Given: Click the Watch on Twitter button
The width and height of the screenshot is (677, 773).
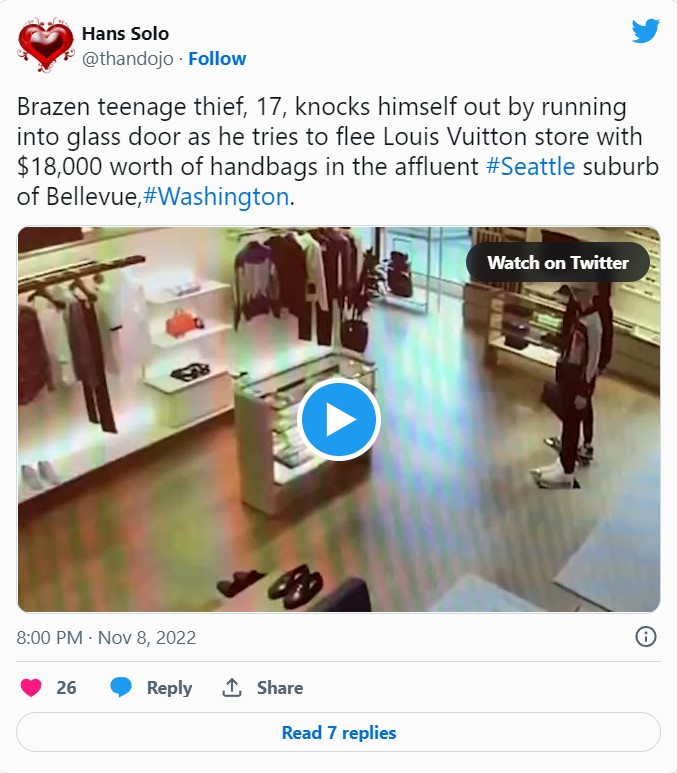Looking at the screenshot, I should pos(558,262).
